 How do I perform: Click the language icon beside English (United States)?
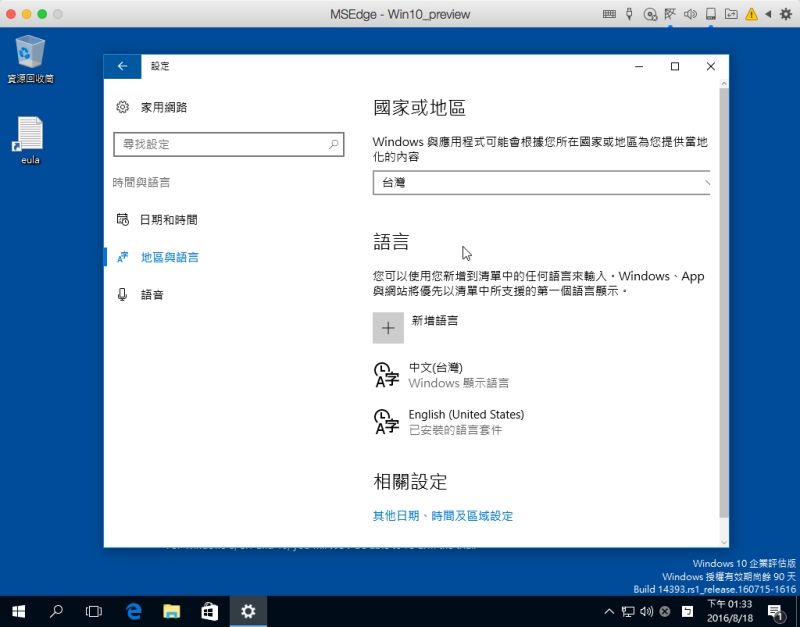pyautogui.click(x=387, y=422)
